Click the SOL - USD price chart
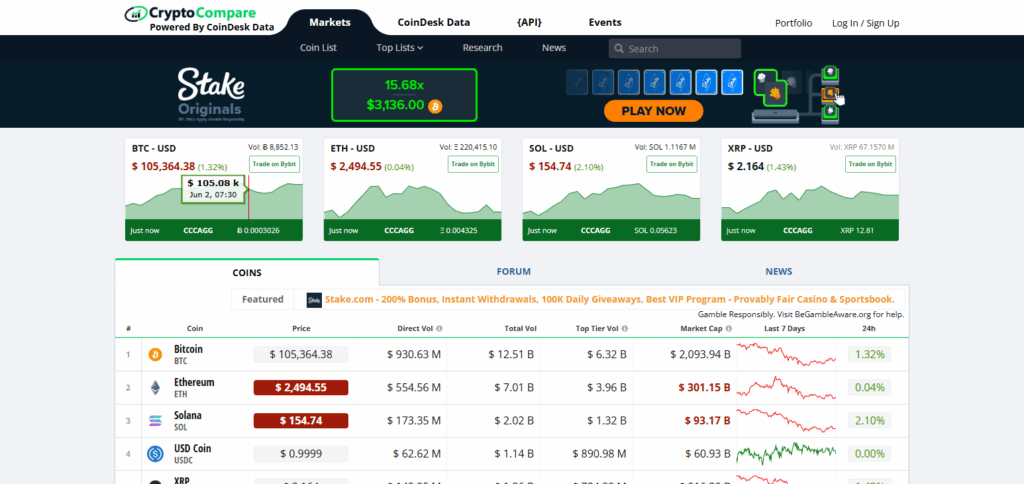Viewport: 1024px width, 484px height. 611,201
